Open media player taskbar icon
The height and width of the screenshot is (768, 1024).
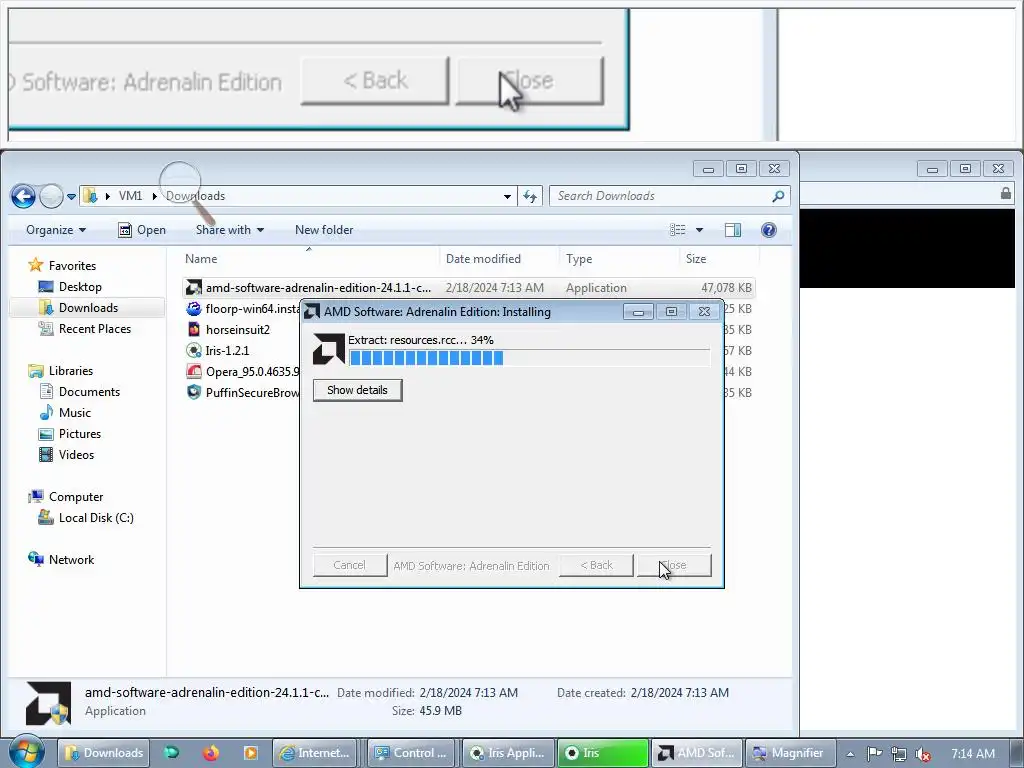pos(250,753)
